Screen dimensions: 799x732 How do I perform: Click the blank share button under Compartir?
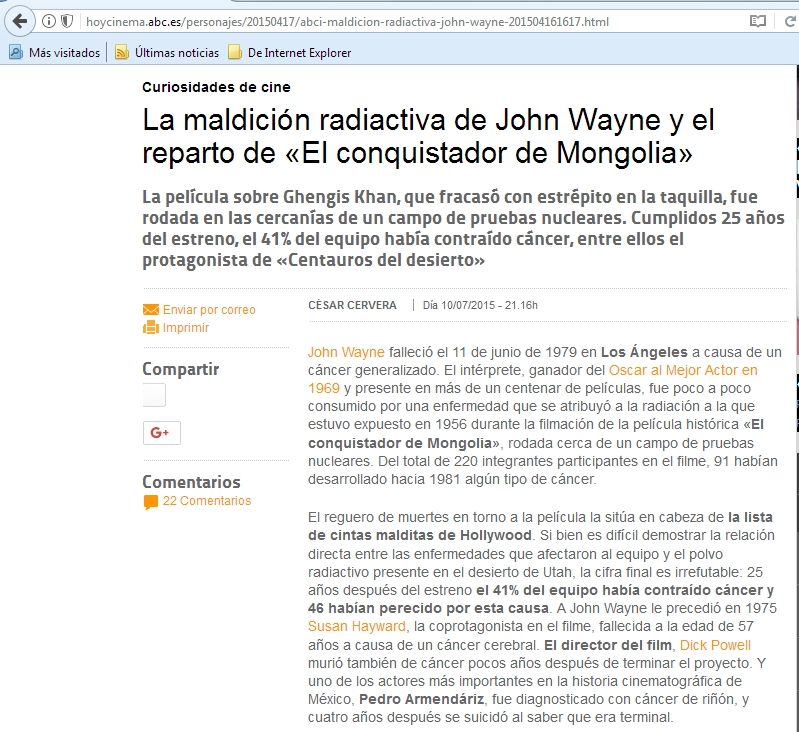pos(154,395)
